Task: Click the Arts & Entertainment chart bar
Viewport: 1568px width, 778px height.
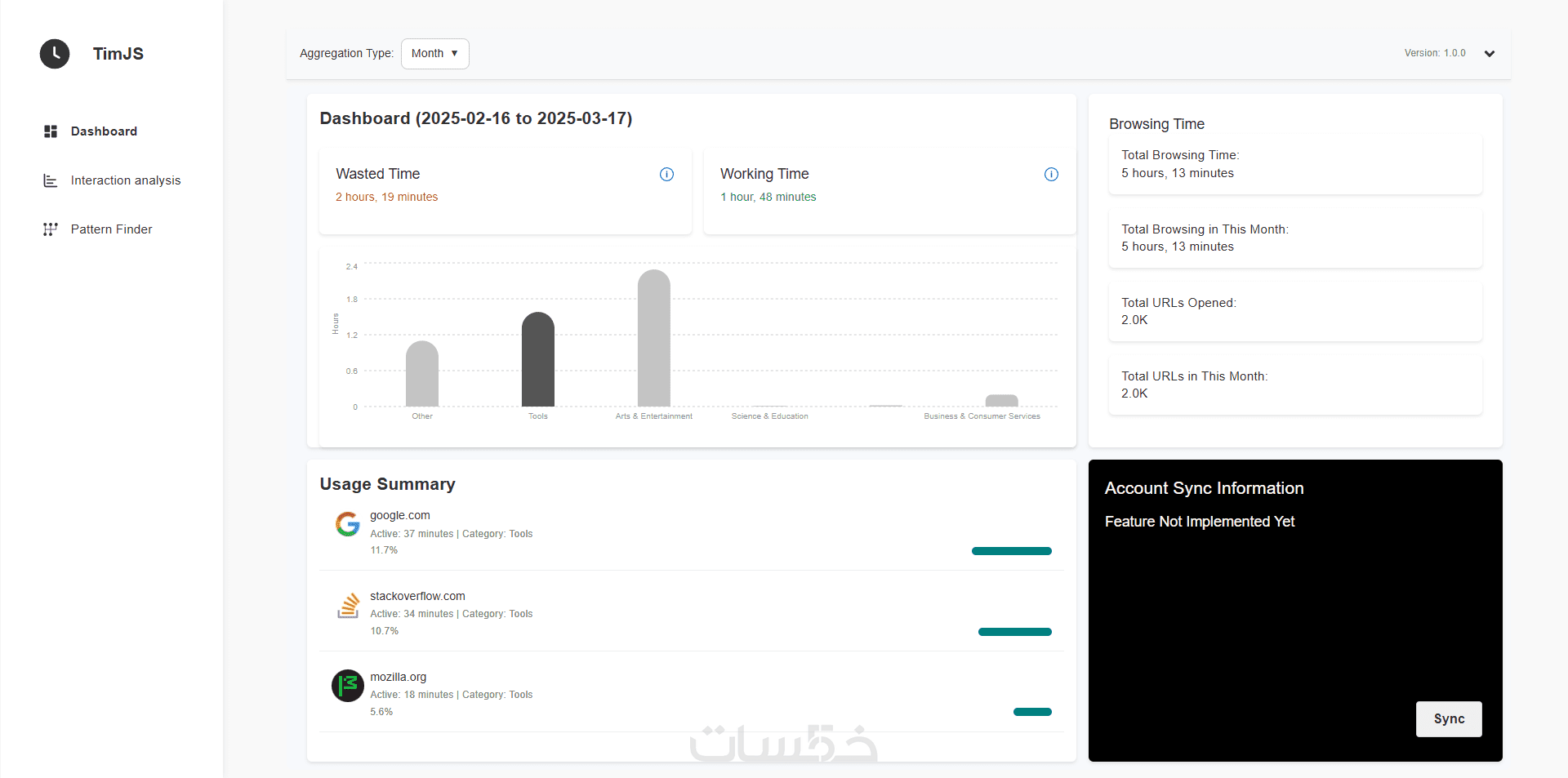Action: [x=654, y=339]
